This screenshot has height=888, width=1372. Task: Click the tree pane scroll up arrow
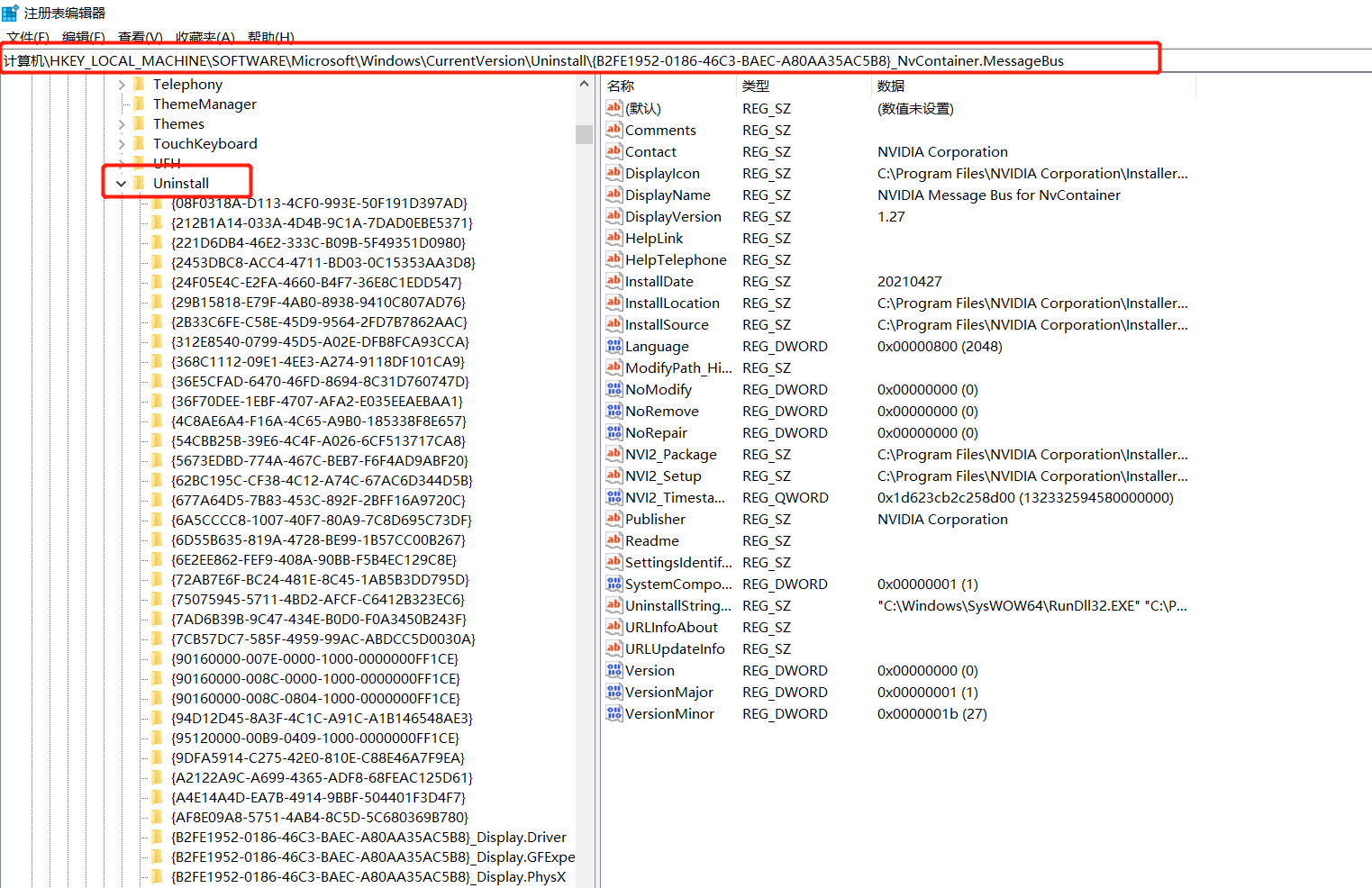(584, 84)
